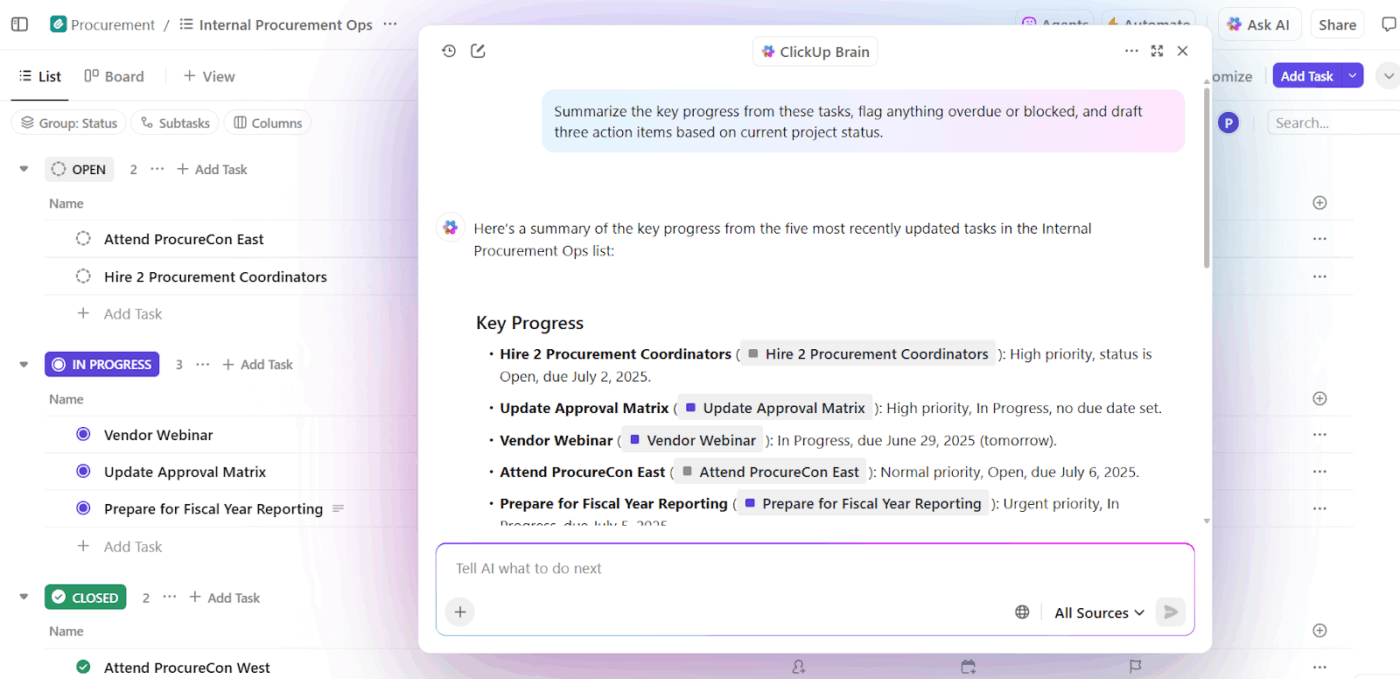Open the ellipsis menu in the Brain modal
Image resolution: width=1400 pixels, height=679 pixels.
coord(1131,50)
